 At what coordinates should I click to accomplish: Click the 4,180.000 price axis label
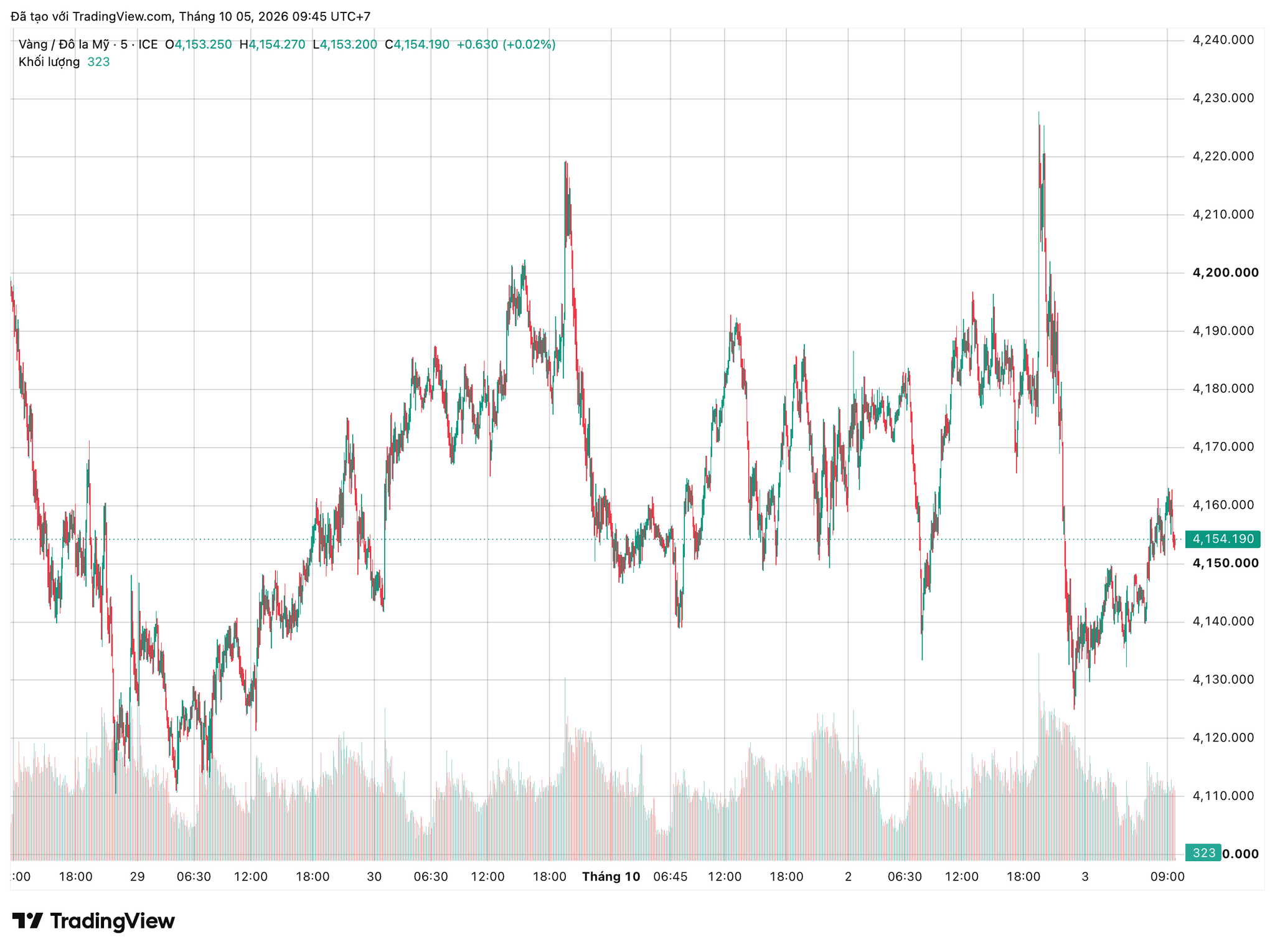(x=1223, y=389)
